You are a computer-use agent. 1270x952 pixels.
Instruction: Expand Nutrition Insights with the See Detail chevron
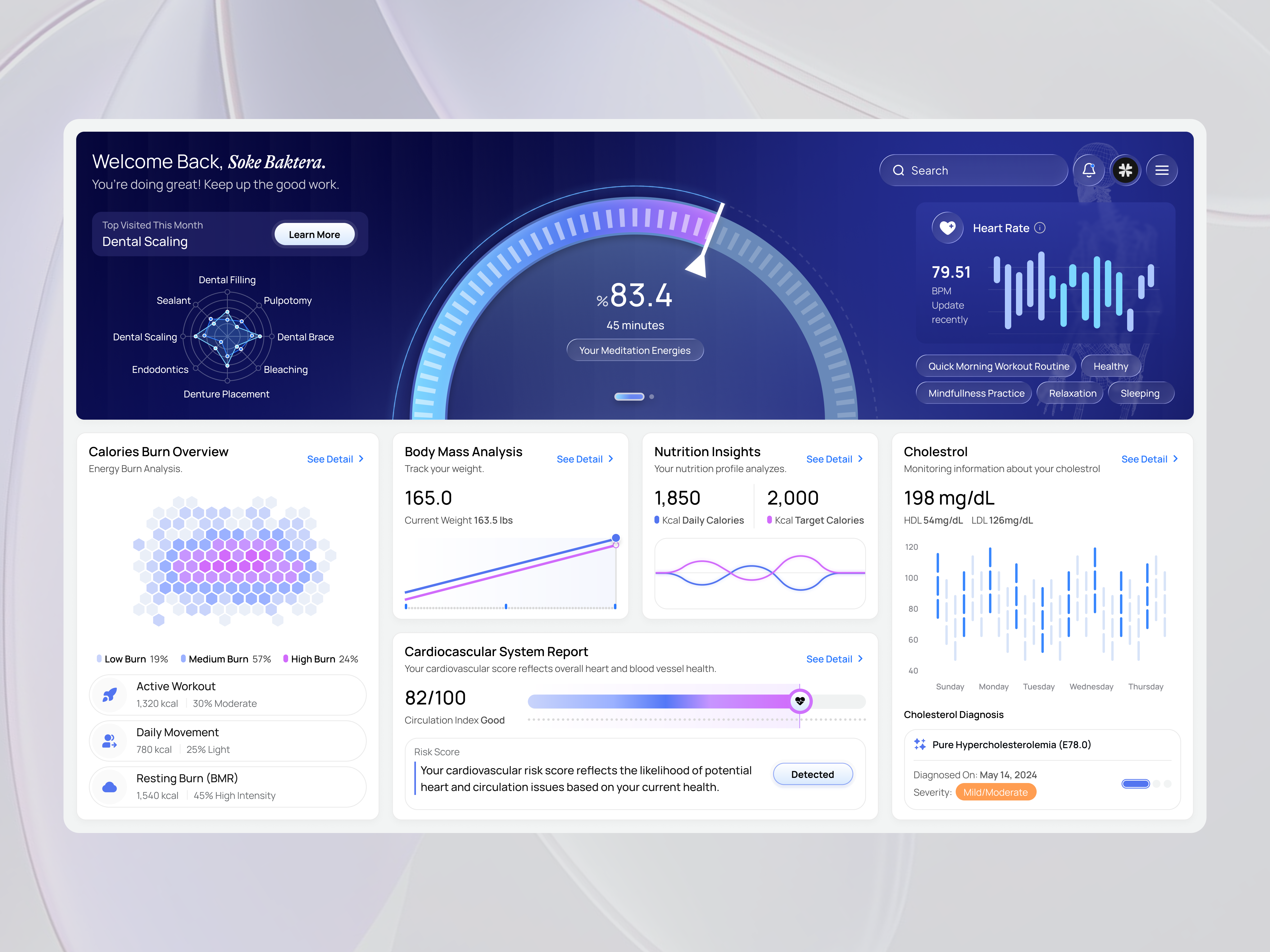tap(860, 459)
